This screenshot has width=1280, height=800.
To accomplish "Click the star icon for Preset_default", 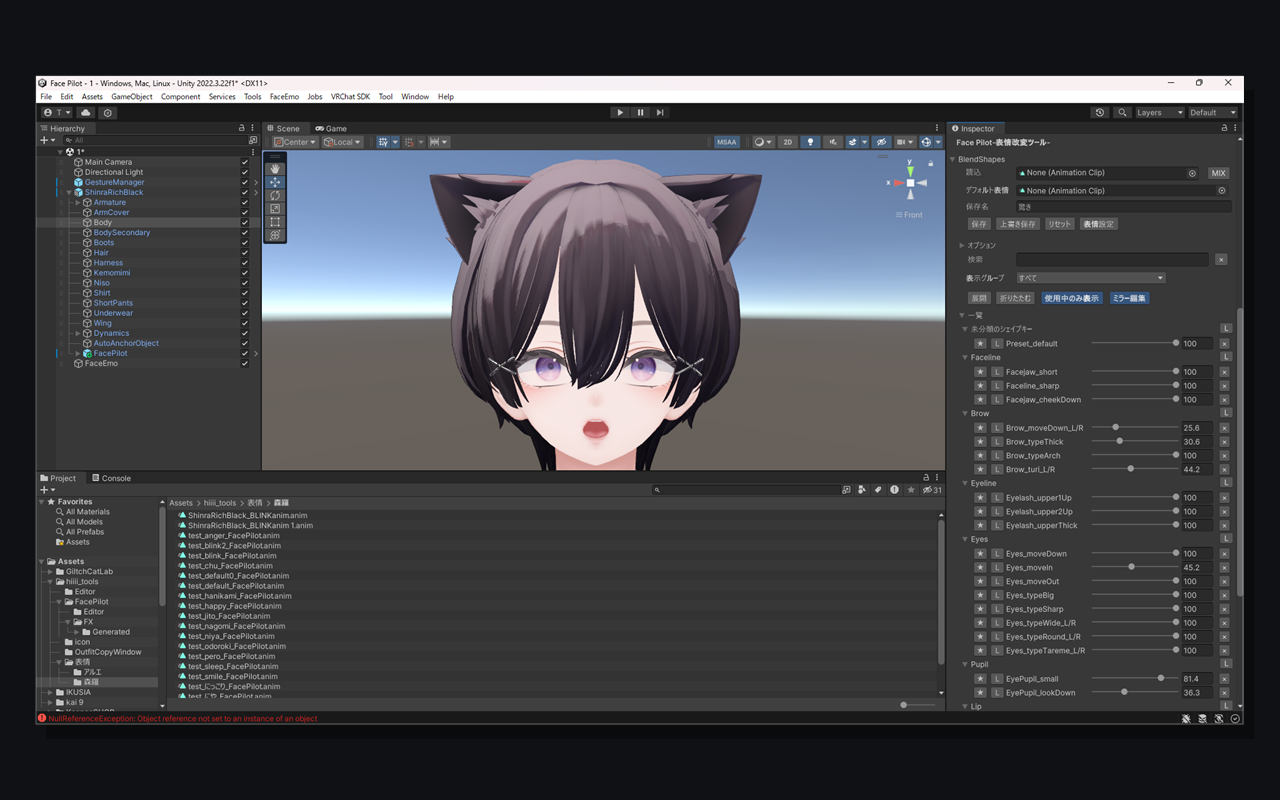I will 980,344.
